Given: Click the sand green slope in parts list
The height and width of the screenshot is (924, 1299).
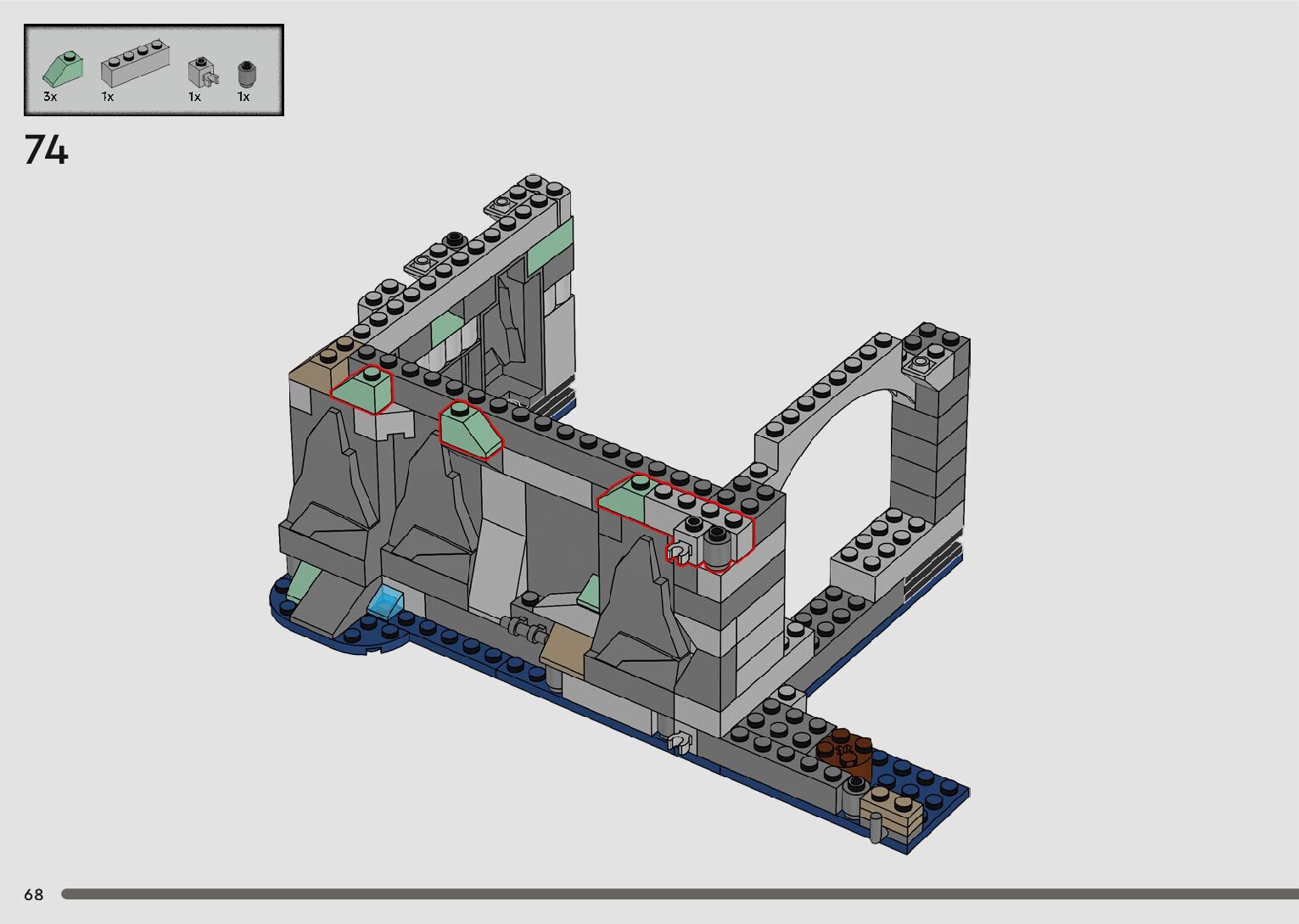Looking at the screenshot, I should click(x=63, y=70).
